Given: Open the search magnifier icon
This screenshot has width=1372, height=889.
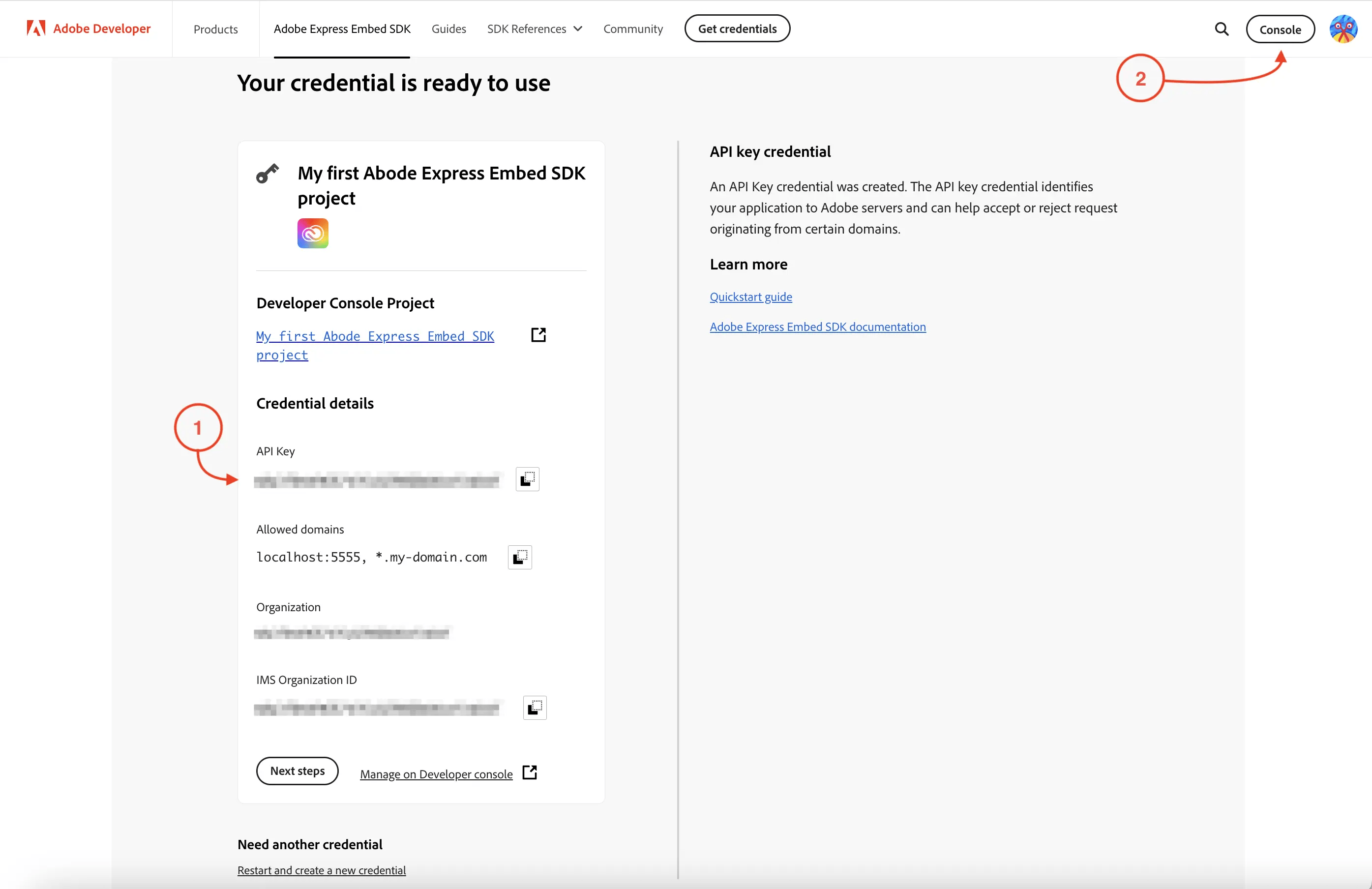Looking at the screenshot, I should tap(1222, 29).
